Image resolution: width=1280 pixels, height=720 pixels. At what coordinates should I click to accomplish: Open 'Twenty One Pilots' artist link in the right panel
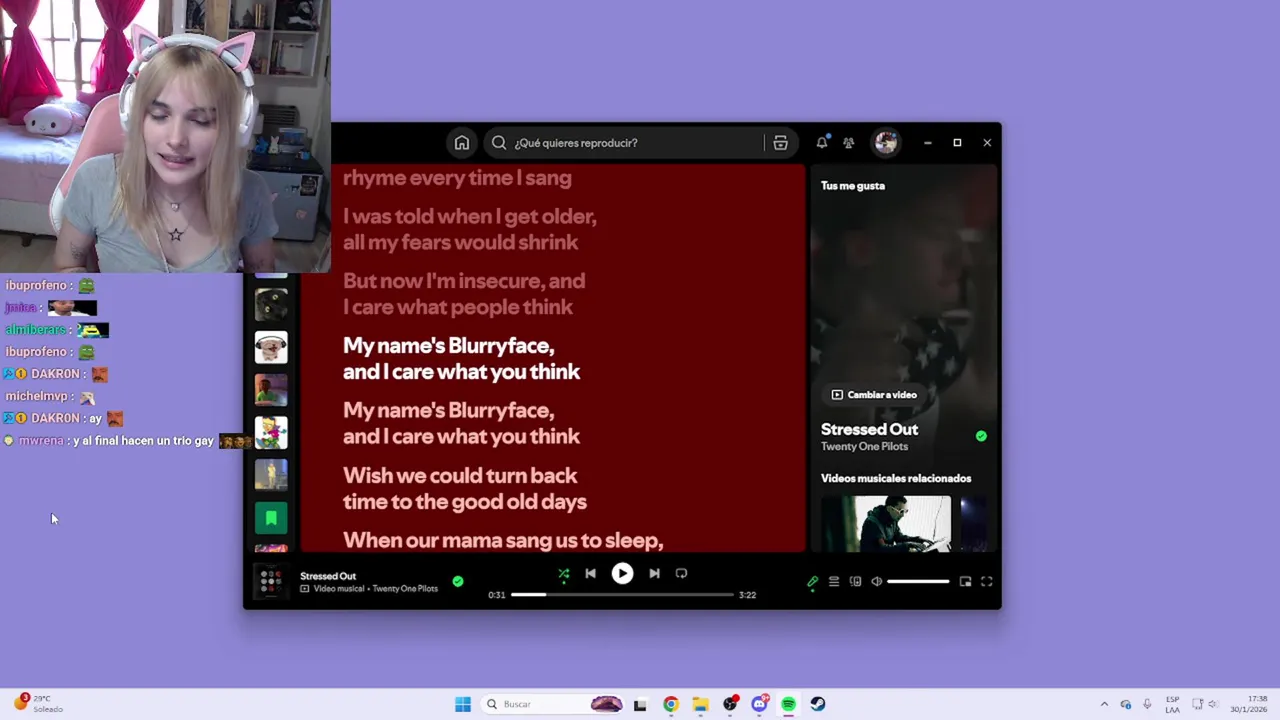(x=864, y=446)
